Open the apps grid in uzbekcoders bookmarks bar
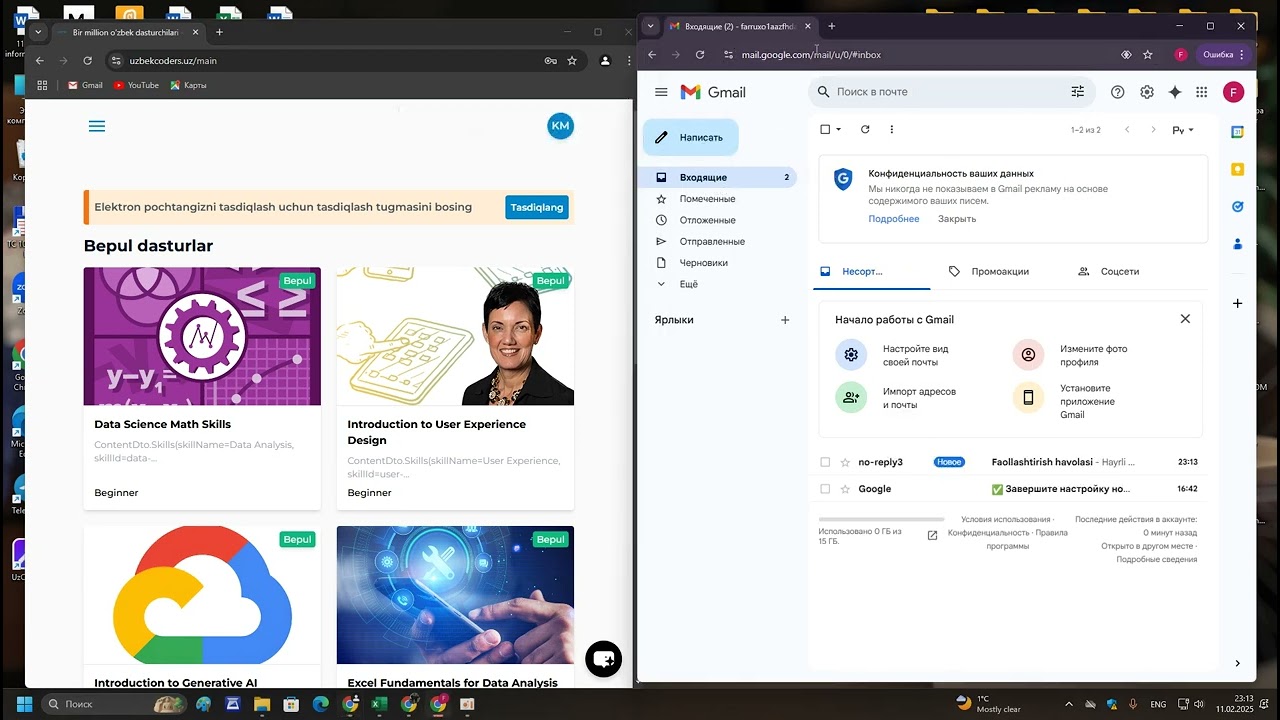 click(42, 85)
